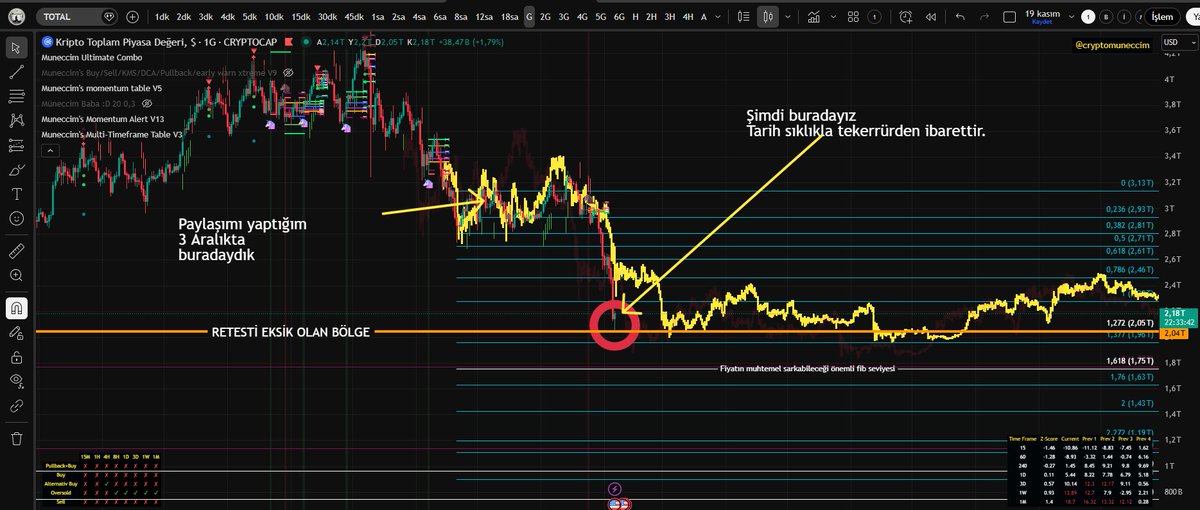Viewport: 1200px width, 510px height.
Task: Select the 12sa timeframe
Action: pos(484,17)
